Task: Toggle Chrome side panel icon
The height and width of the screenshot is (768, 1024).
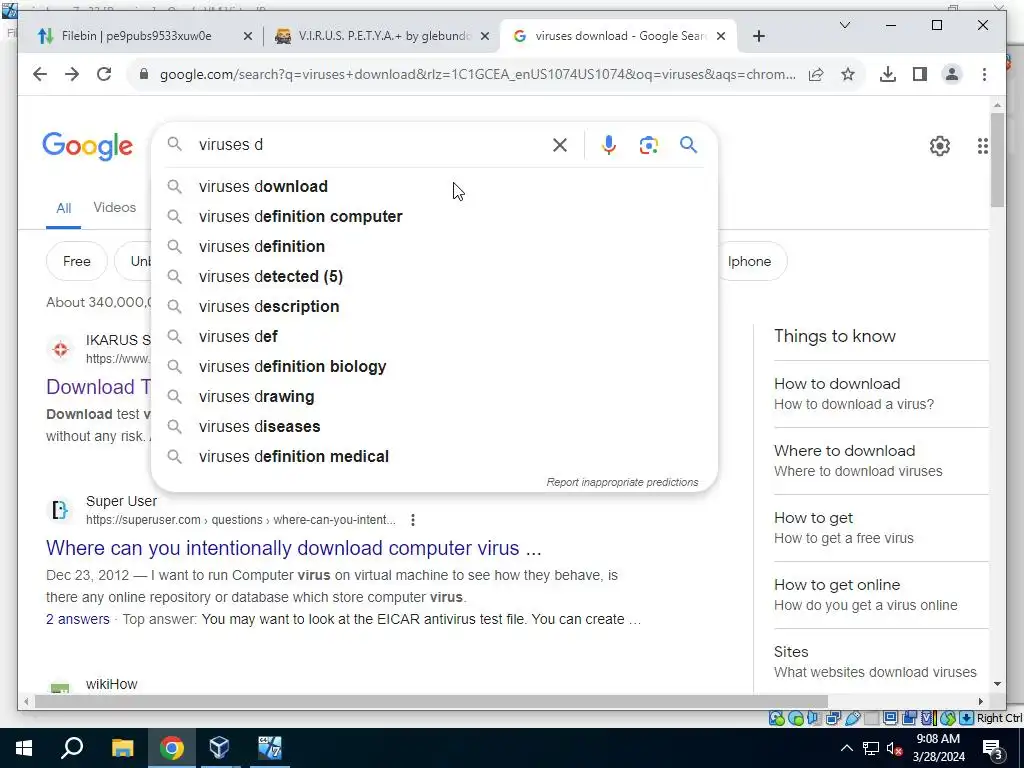Action: (x=920, y=74)
